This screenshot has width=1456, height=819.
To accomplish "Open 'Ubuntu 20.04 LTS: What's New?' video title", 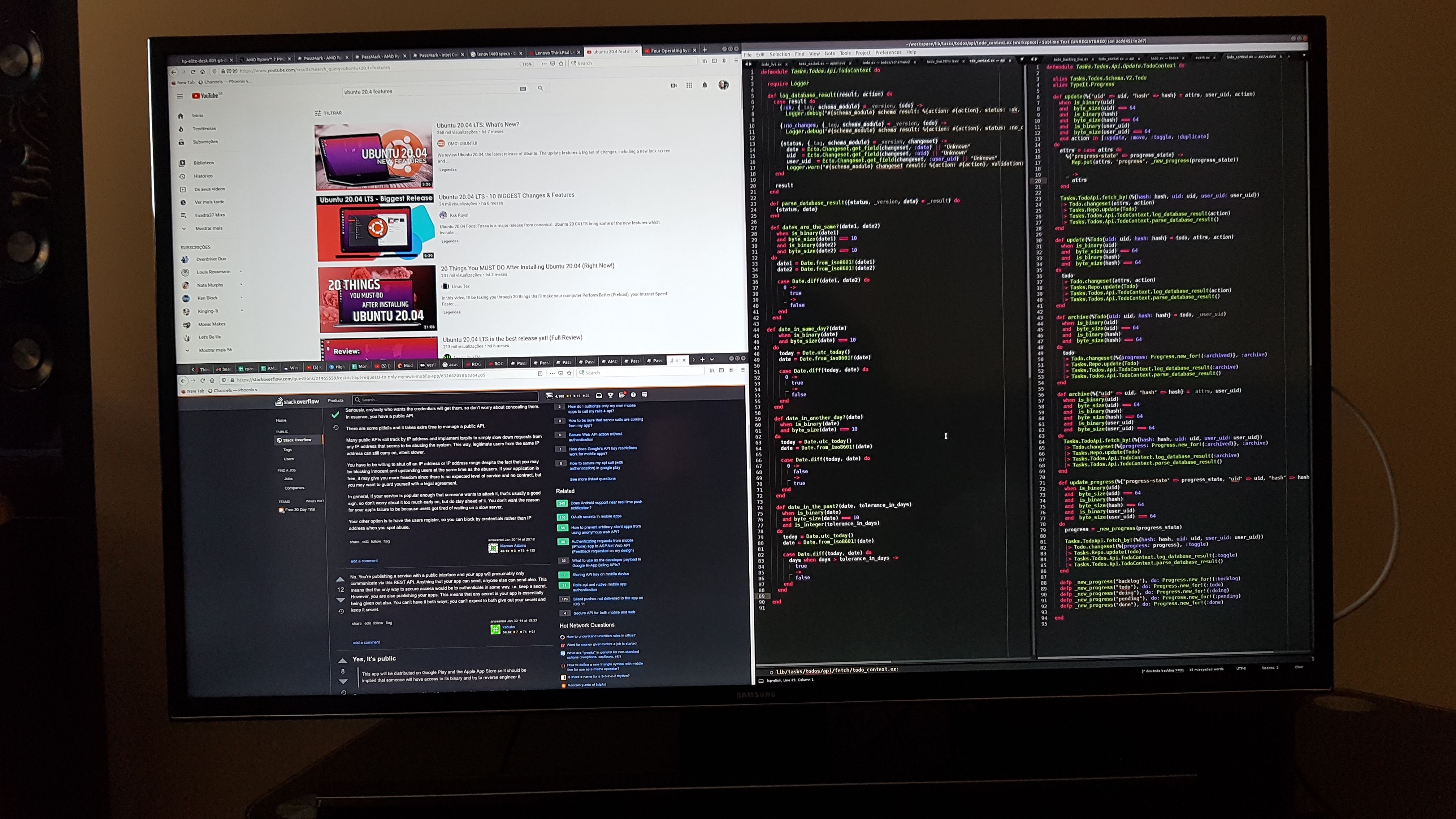I will 478,125.
